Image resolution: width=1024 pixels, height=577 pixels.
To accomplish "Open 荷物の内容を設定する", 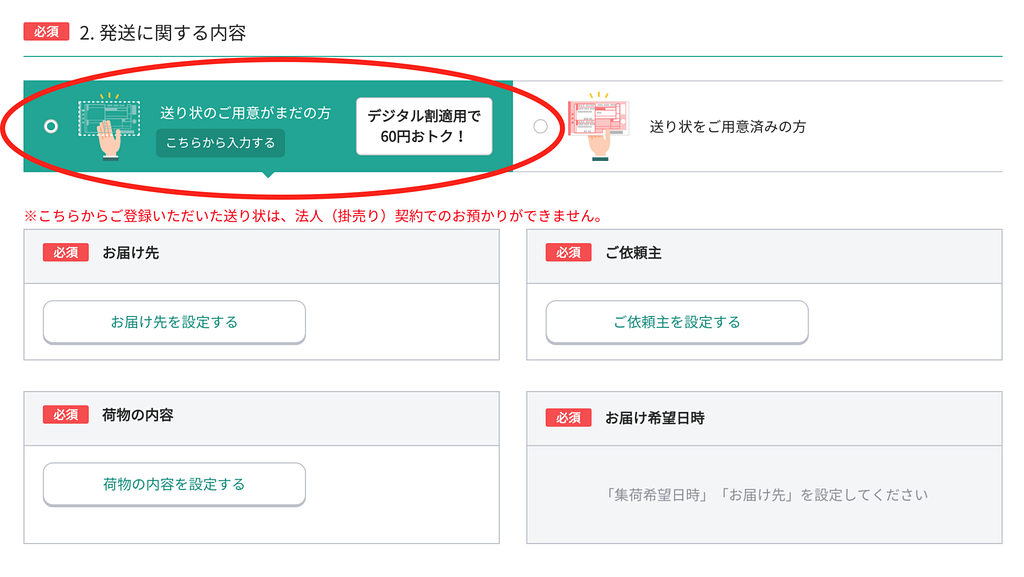I will click(x=173, y=484).
